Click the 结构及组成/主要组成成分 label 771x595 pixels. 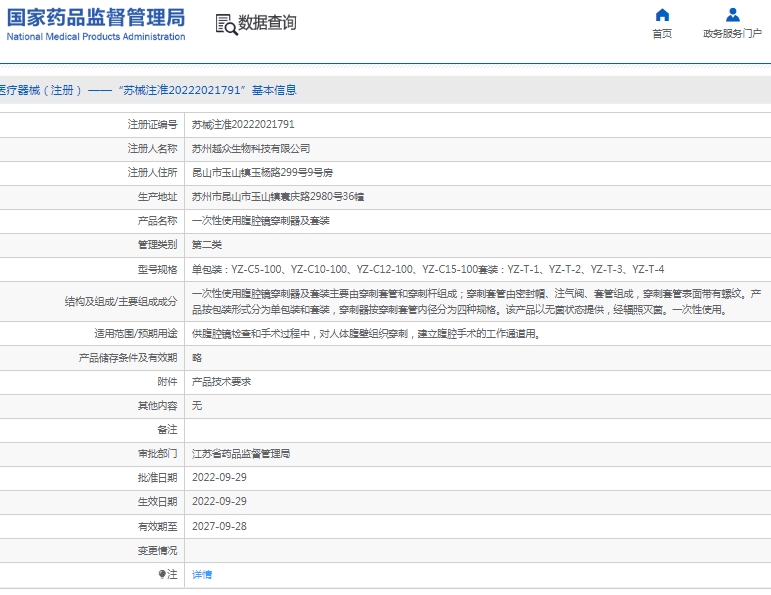click(121, 301)
